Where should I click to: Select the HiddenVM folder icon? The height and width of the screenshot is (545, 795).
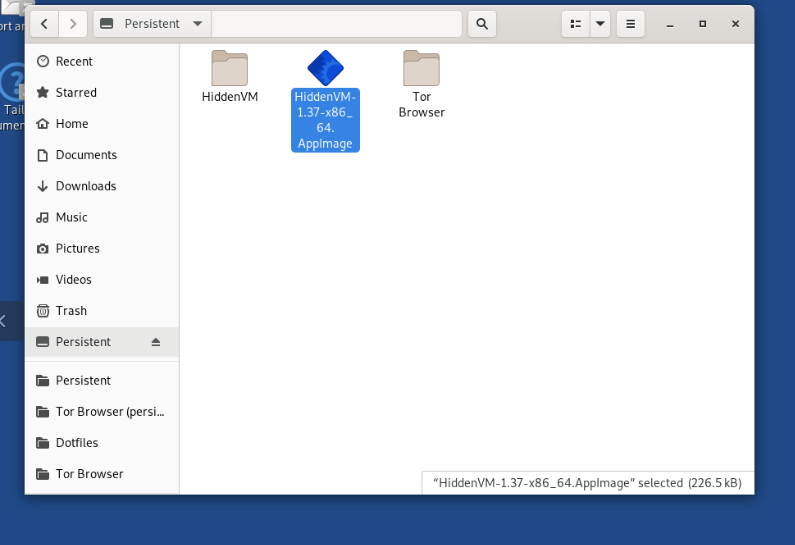tap(230, 68)
